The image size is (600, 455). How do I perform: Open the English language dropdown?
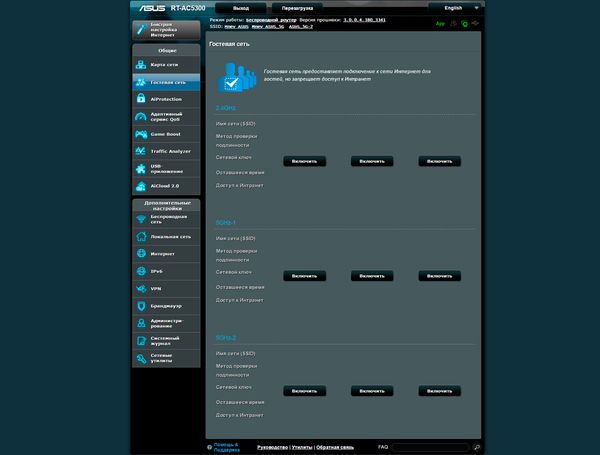tap(456, 8)
